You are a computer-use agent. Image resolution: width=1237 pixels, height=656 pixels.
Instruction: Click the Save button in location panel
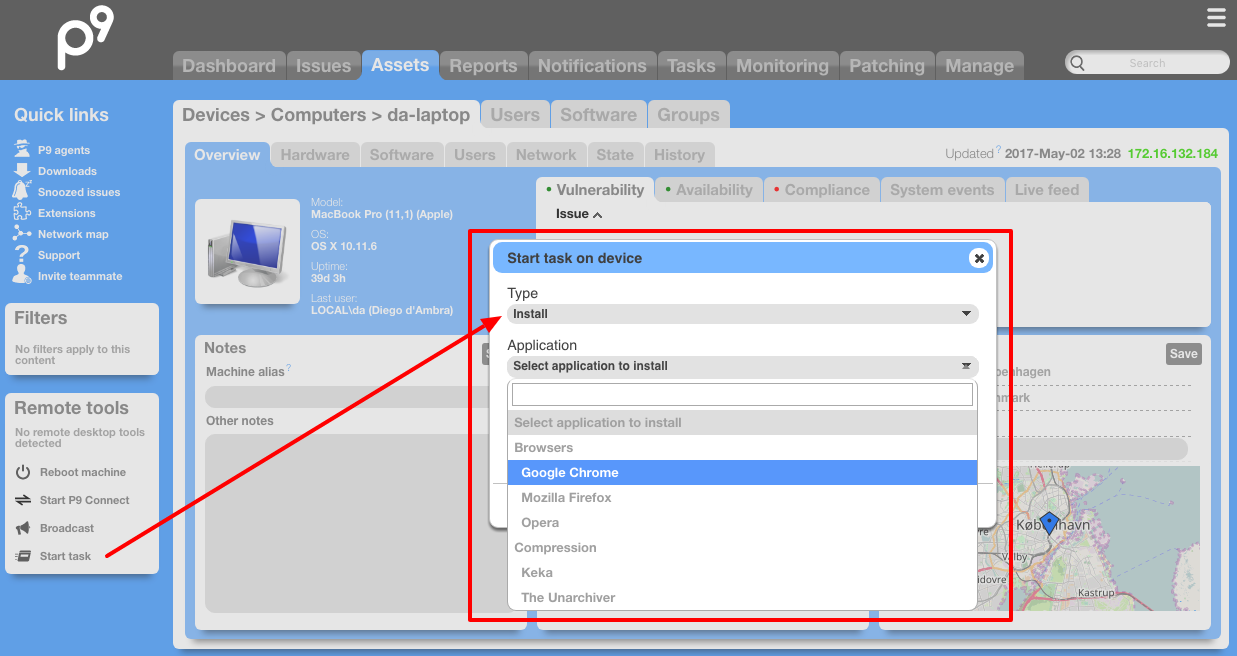click(1183, 354)
